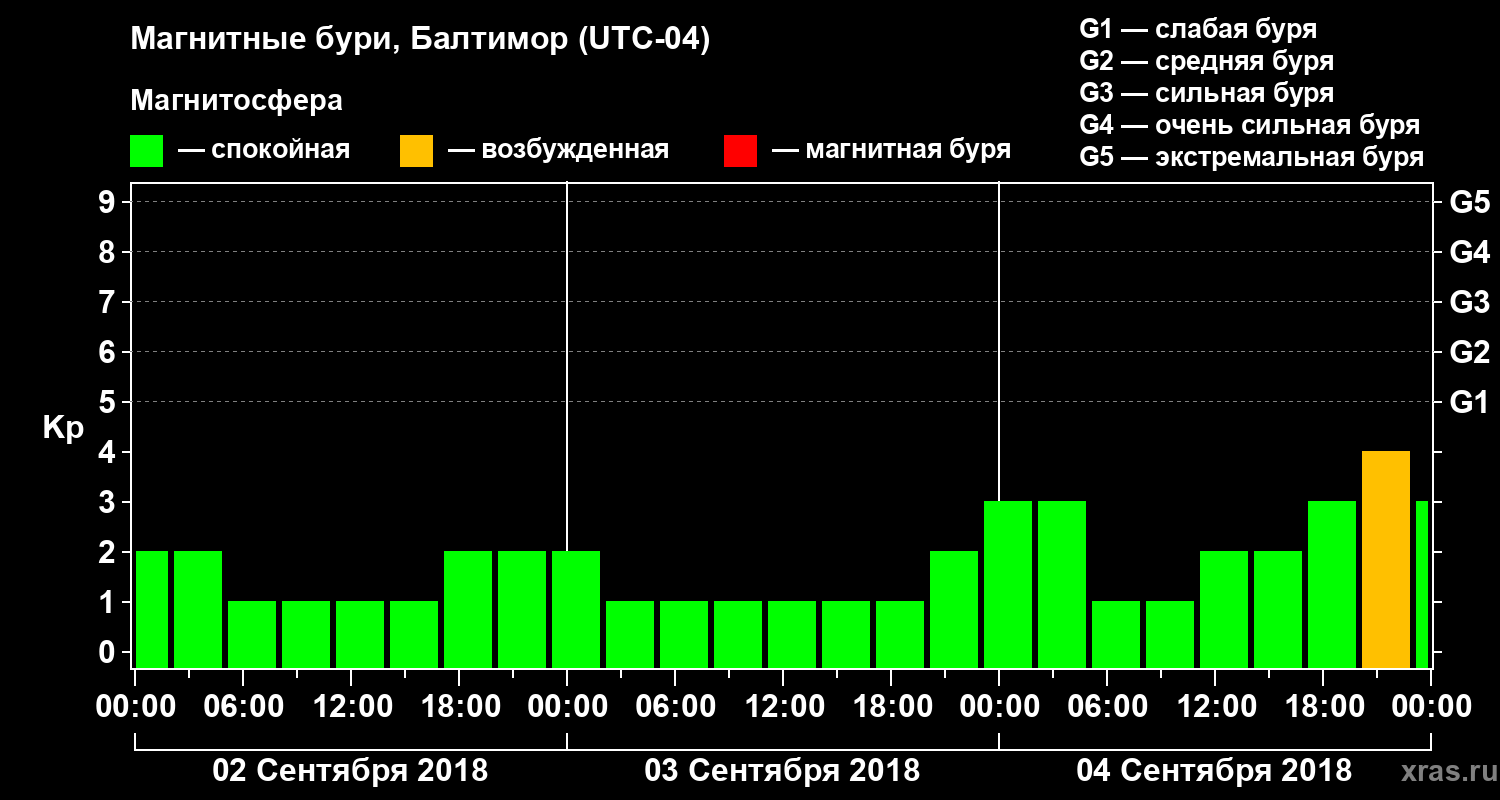Click the chart title 'Магнитные бури, Балтимор (UTC-04)'
Viewport: 1500px width, 800px height.
pyautogui.click(x=420, y=40)
